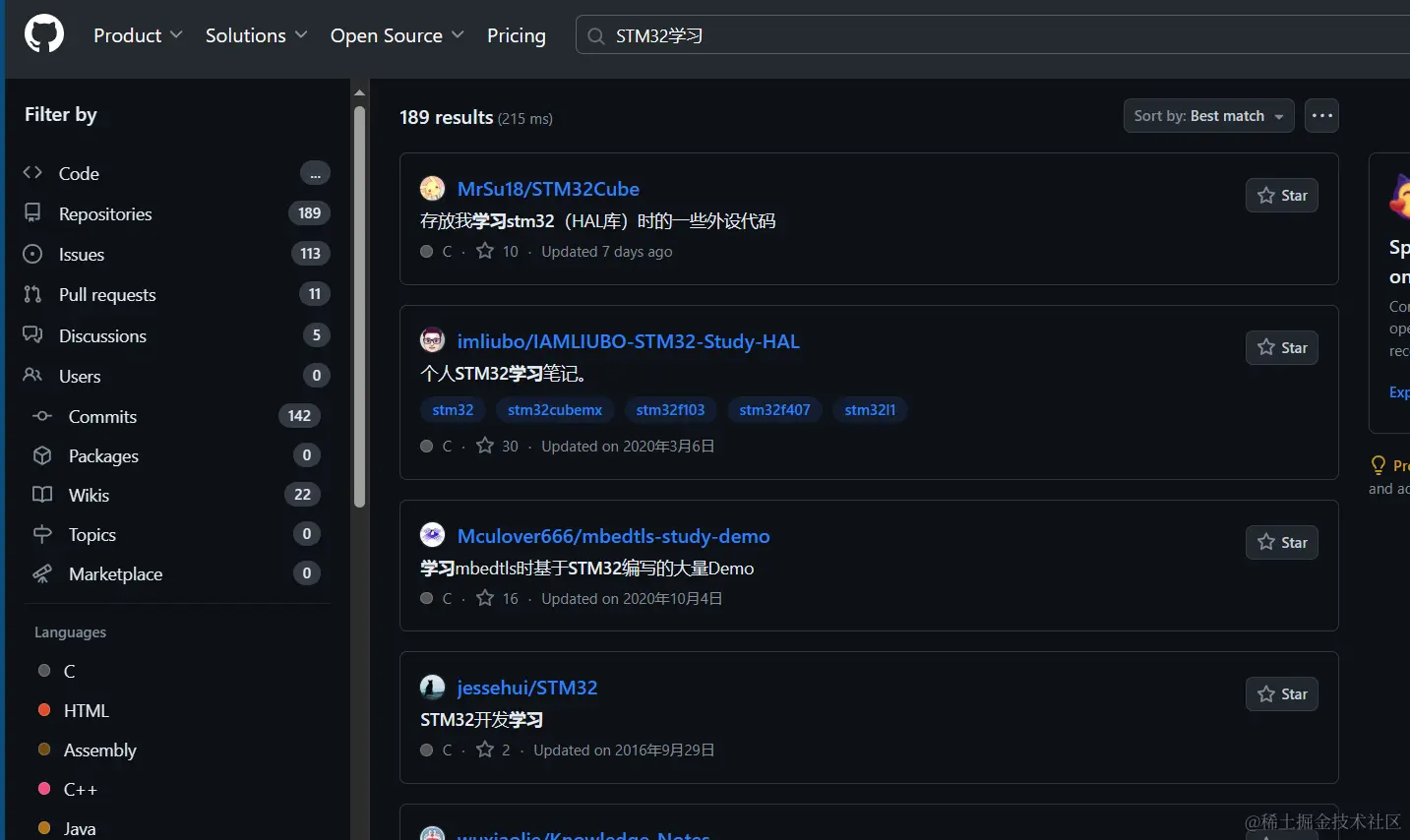Click the Topics signpost icon
Screen dimensions: 1410x840
click(42, 534)
